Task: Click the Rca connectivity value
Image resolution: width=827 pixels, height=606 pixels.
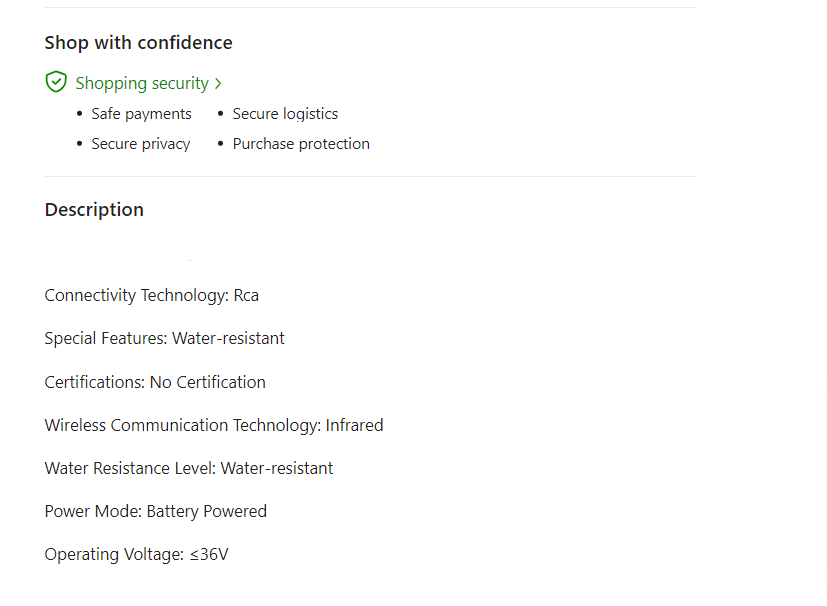Action: [x=246, y=295]
